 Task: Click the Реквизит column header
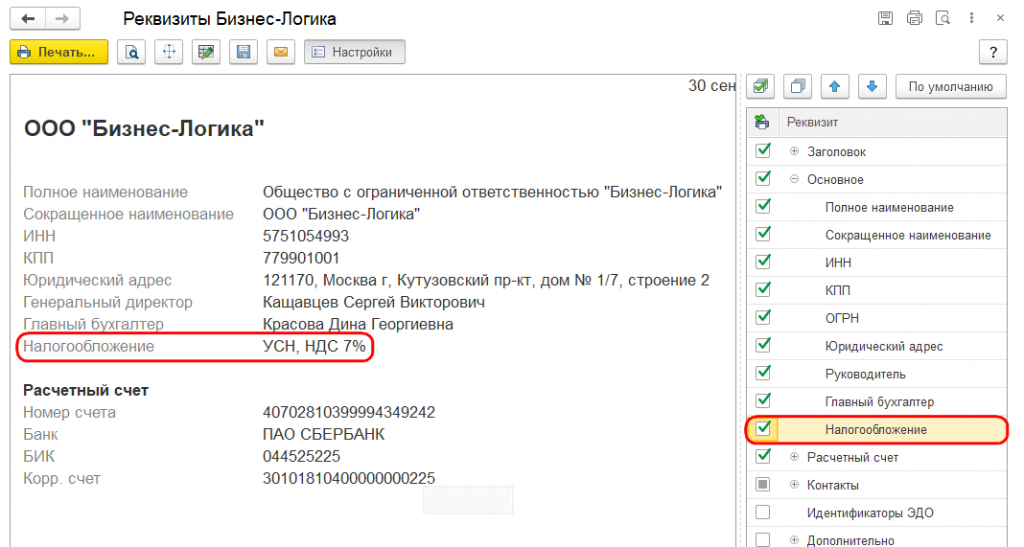[893, 122]
